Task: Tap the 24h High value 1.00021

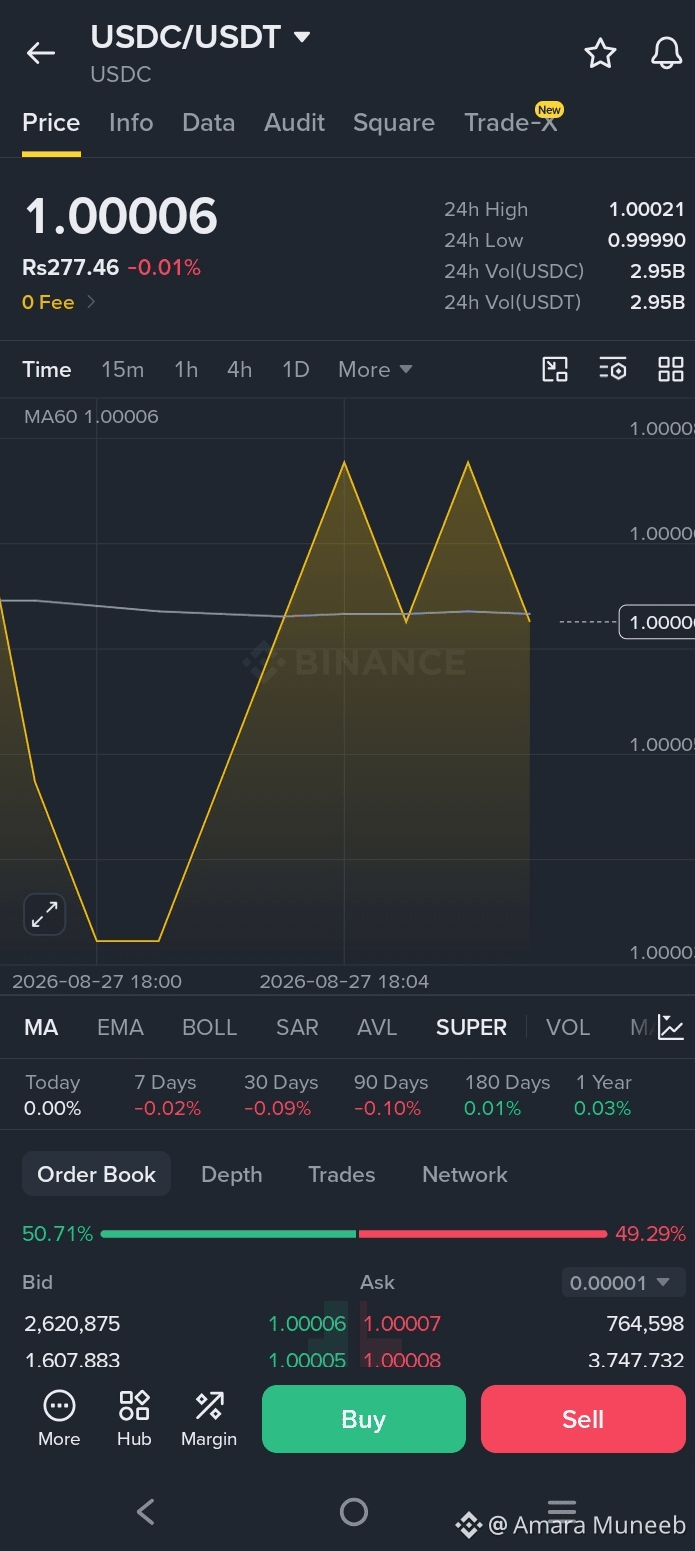Action: click(x=647, y=209)
